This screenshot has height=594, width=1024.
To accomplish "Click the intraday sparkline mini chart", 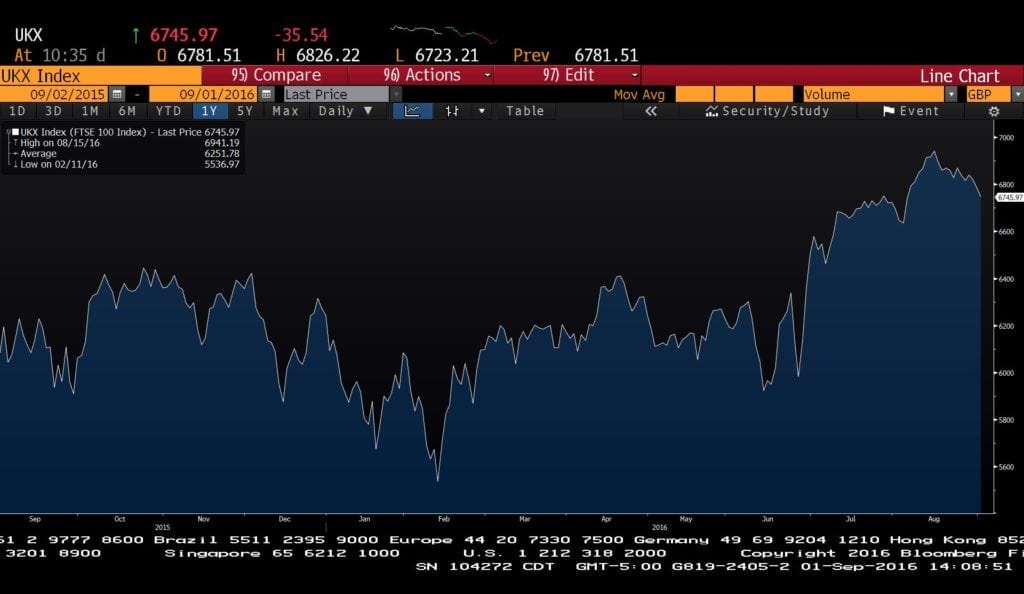I will coord(443,34).
